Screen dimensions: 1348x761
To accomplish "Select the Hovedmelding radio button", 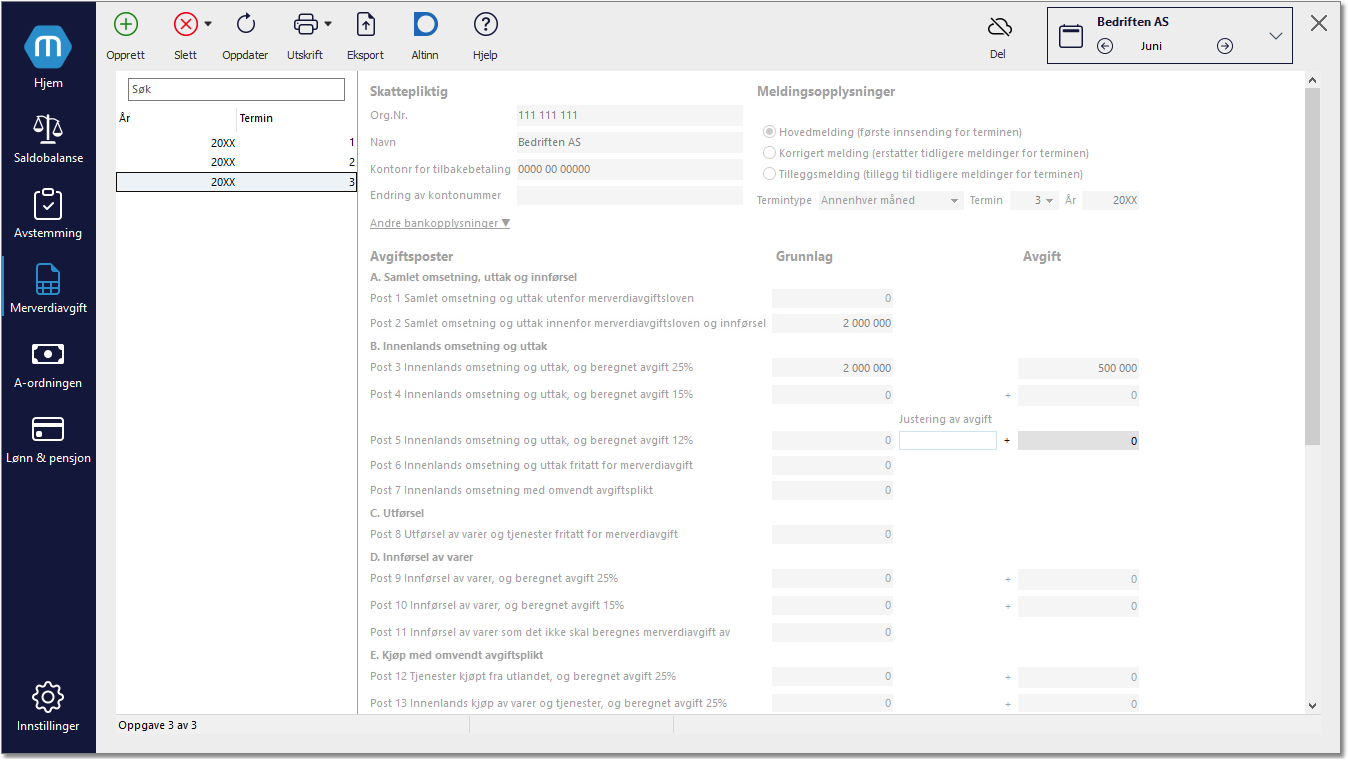I will tap(769, 132).
